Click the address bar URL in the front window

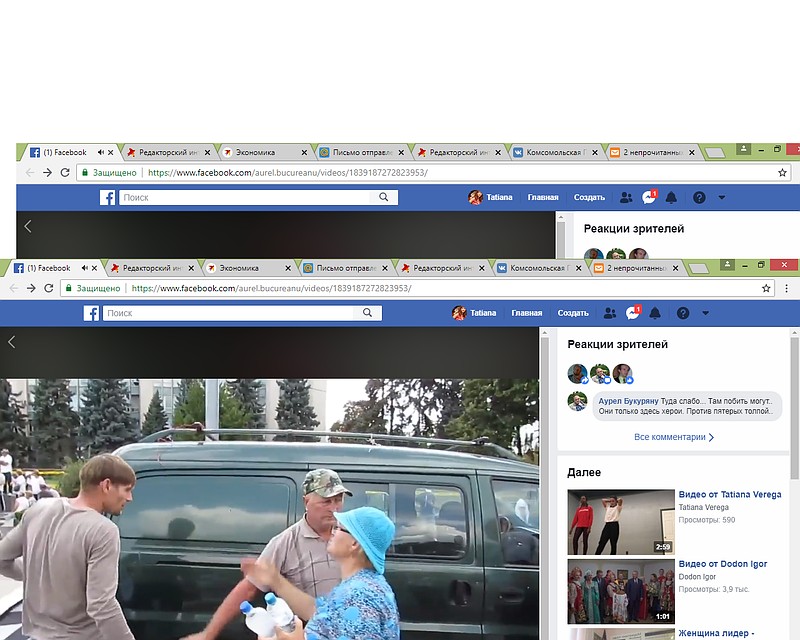coord(271,288)
